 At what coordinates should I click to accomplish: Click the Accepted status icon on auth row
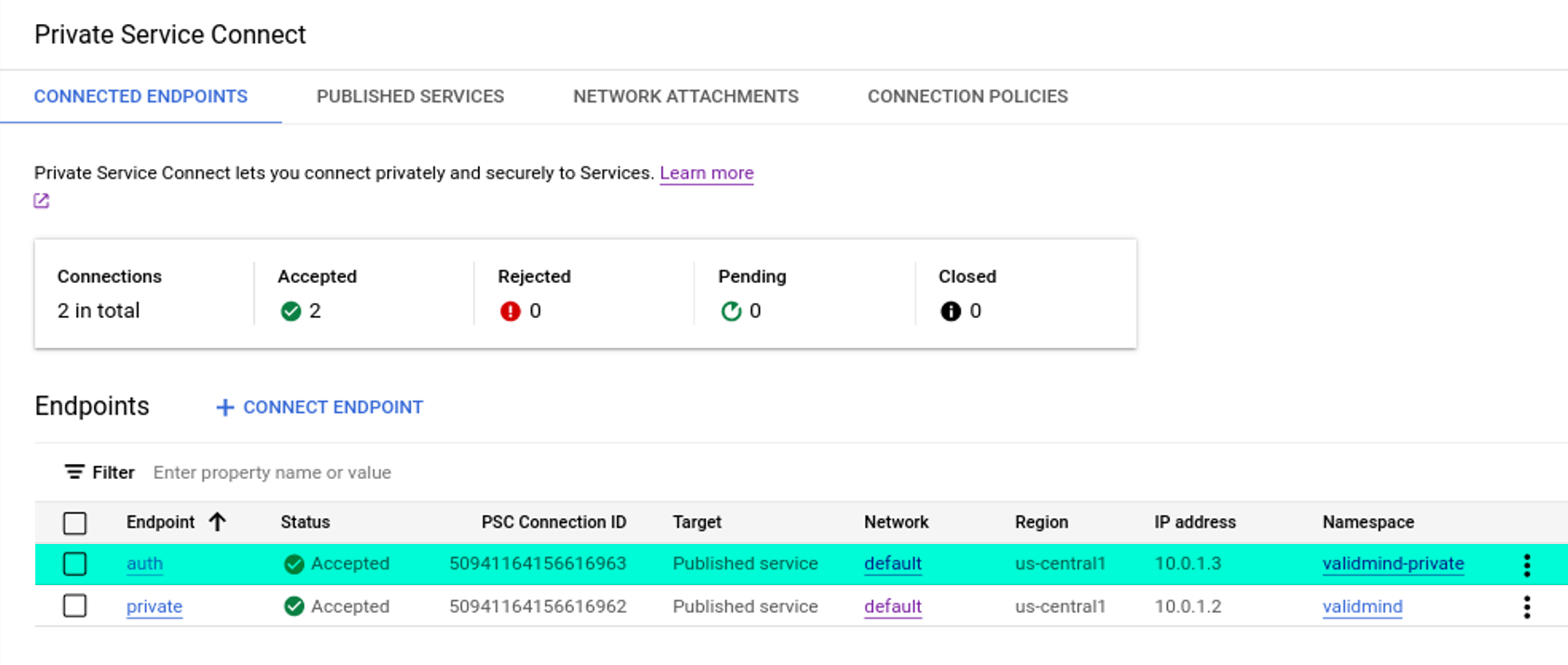pos(295,564)
